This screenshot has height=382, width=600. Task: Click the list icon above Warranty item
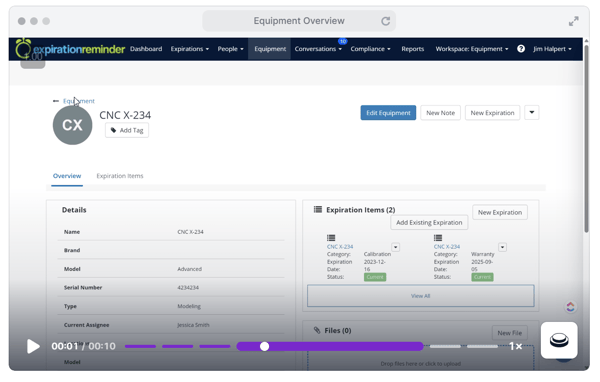coord(438,238)
